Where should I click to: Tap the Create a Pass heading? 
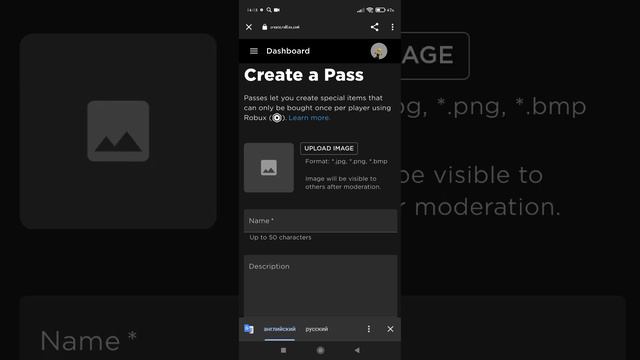304,75
